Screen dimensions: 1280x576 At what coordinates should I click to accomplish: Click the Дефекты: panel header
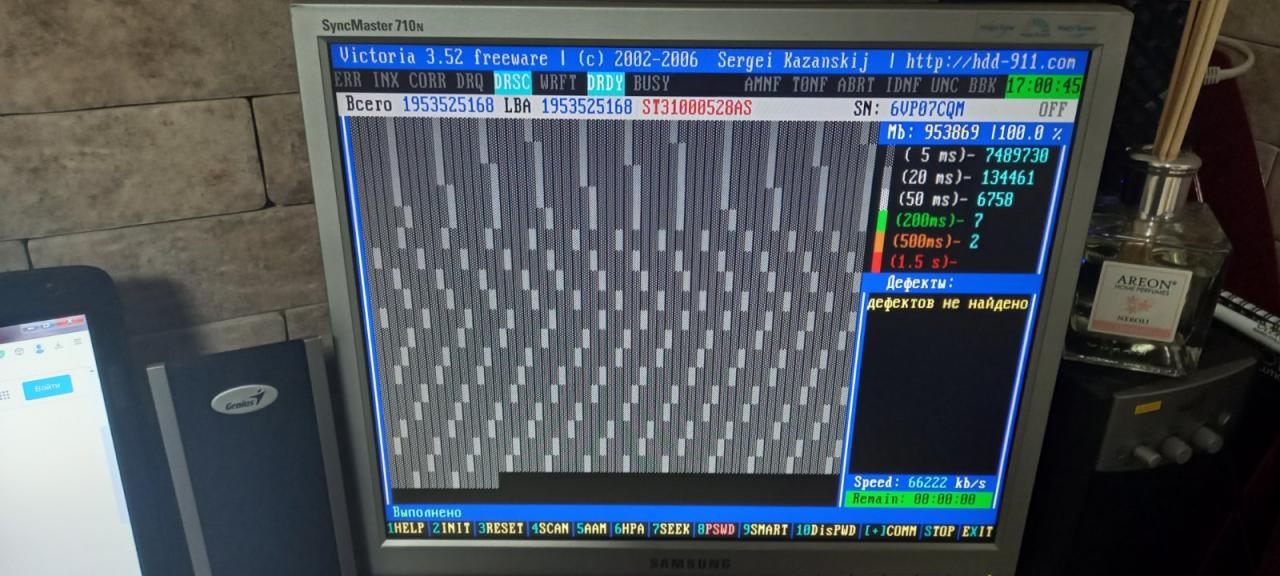[x=920, y=284]
